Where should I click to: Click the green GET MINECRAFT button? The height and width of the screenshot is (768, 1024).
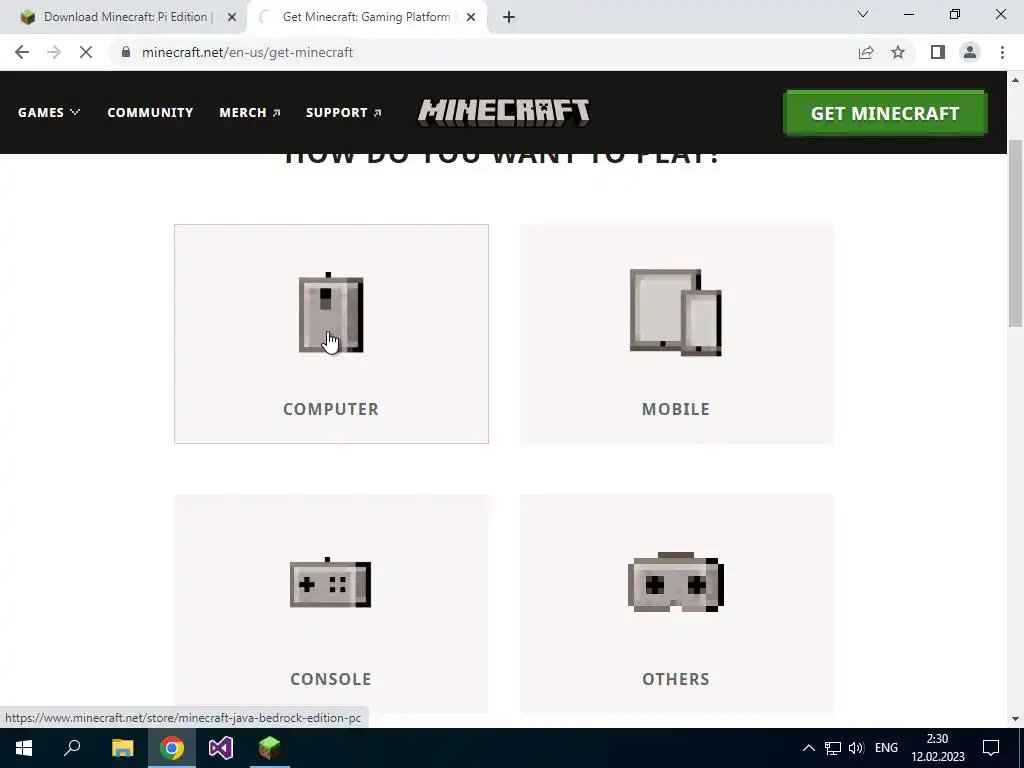tap(885, 113)
